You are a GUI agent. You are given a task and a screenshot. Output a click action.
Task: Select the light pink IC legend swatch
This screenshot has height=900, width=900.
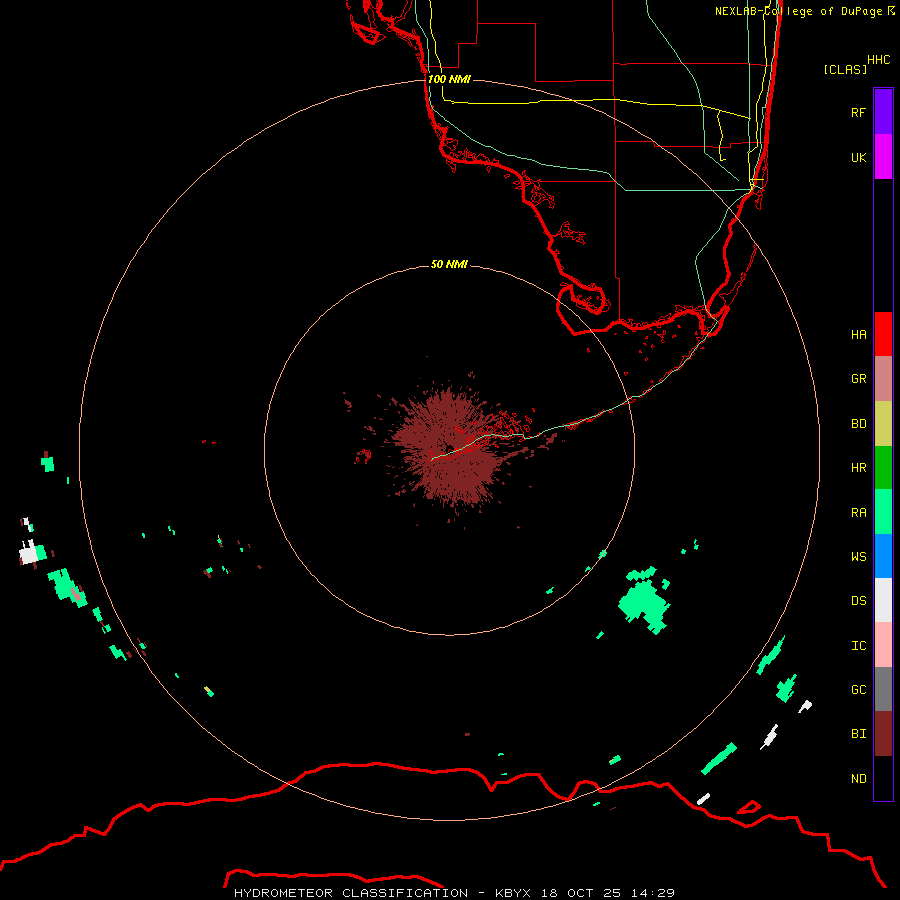(883, 645)
